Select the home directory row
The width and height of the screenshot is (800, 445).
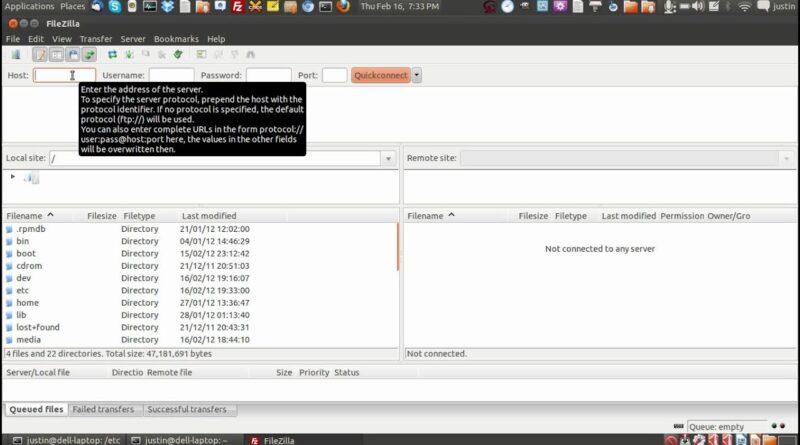pos(199,303)
